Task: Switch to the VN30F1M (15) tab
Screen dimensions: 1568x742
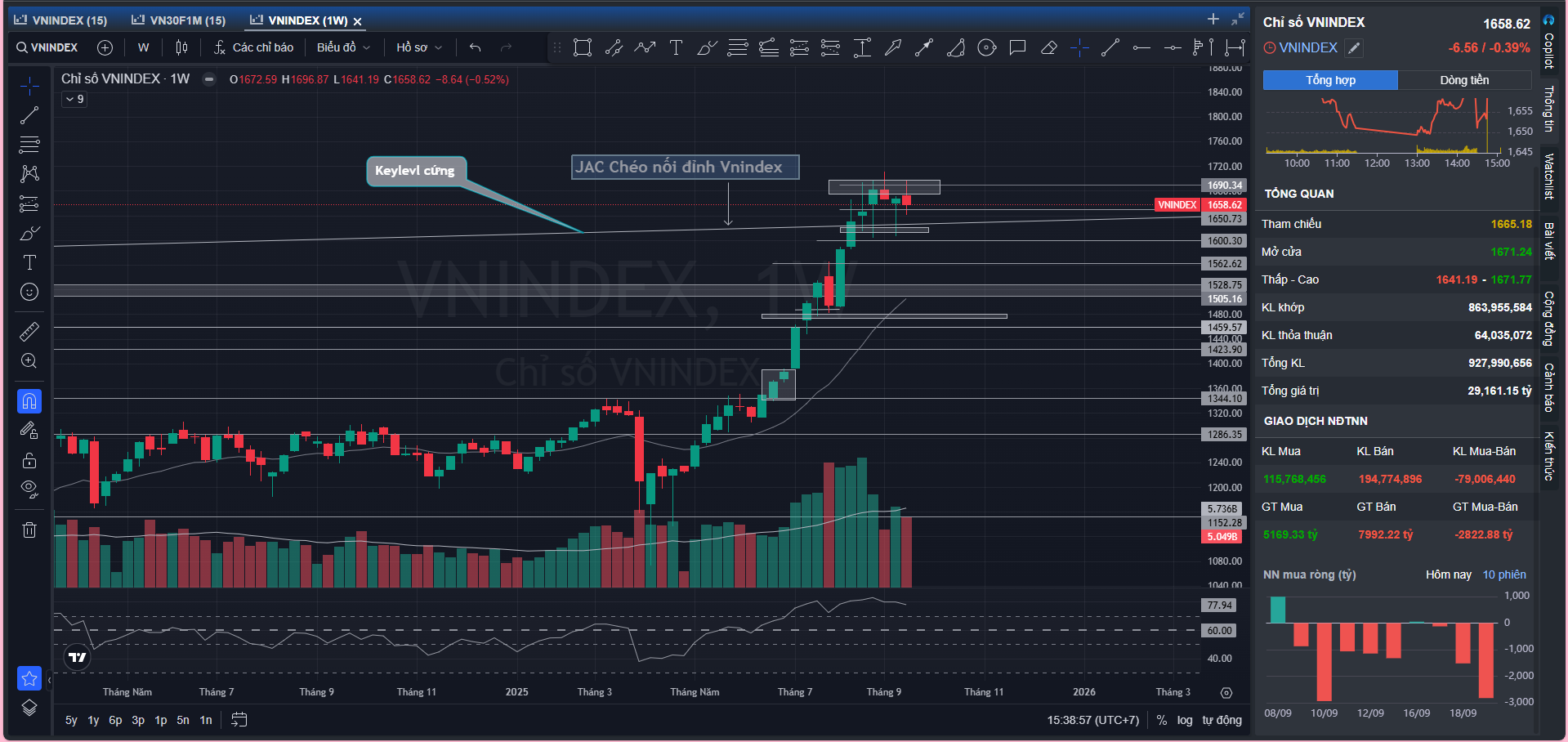Action: (179, 20)
